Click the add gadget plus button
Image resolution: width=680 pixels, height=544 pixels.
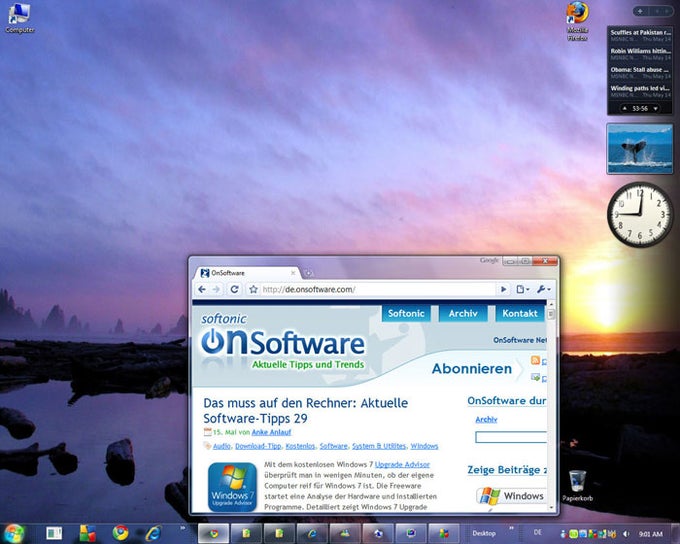point(640,11)
